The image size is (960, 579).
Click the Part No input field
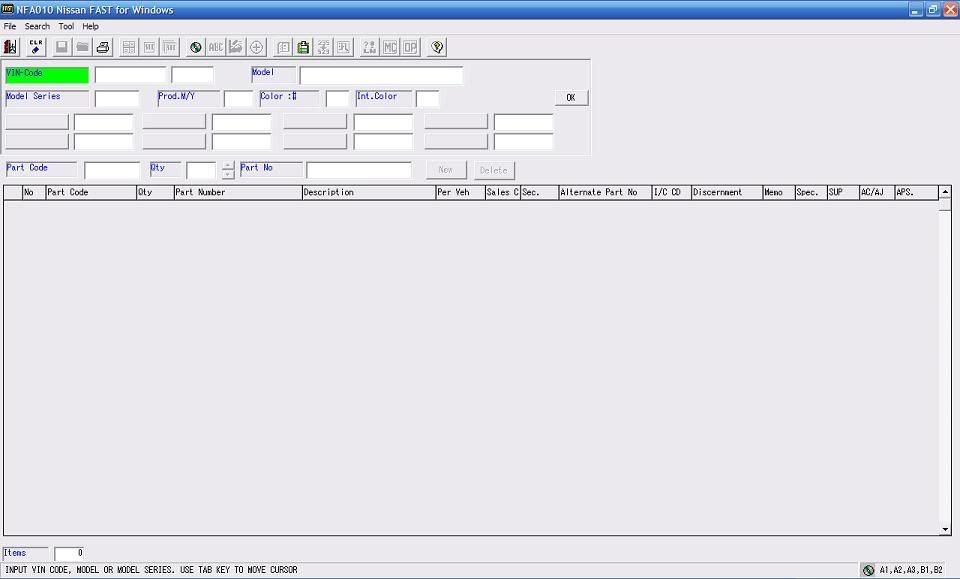coord(359,170)
